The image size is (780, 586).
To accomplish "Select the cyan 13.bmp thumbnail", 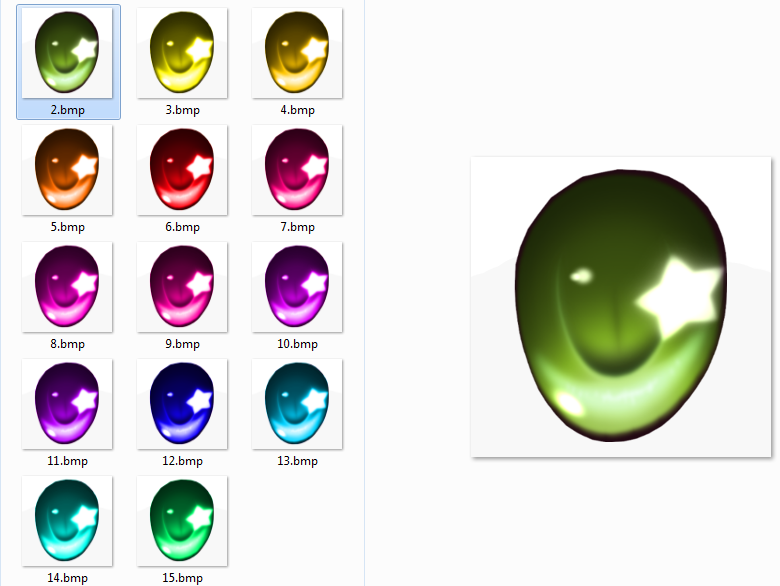I will 297,404.
